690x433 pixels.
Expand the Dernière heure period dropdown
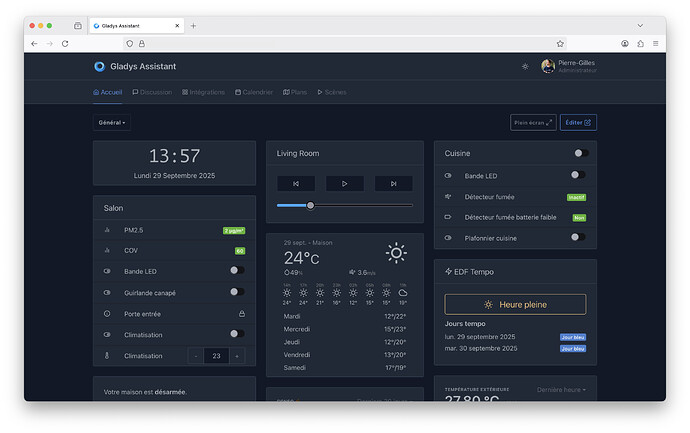(x=561, y=389)
